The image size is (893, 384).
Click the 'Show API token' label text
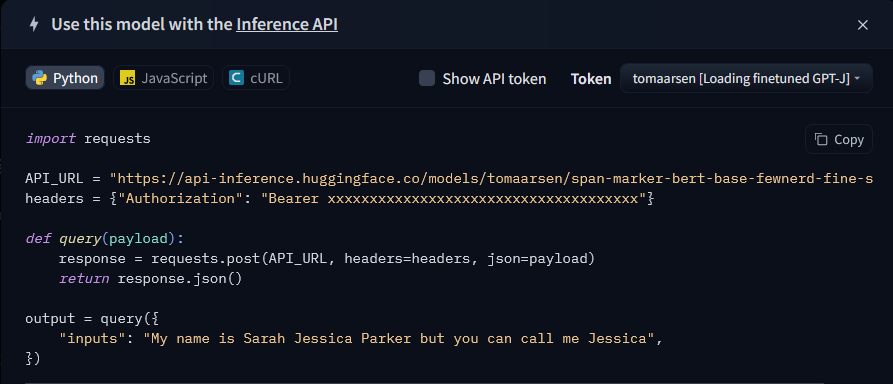[x=494, y=79]
